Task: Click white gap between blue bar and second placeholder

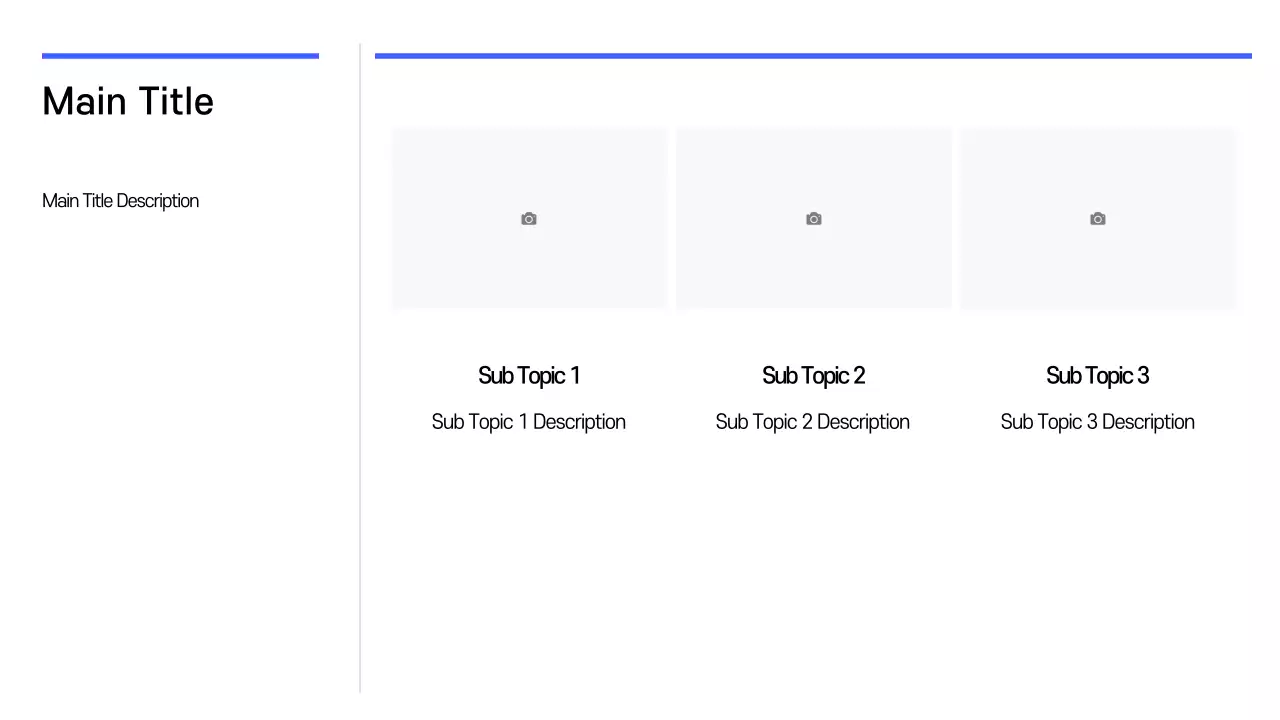Action: [x=813, y=93]
